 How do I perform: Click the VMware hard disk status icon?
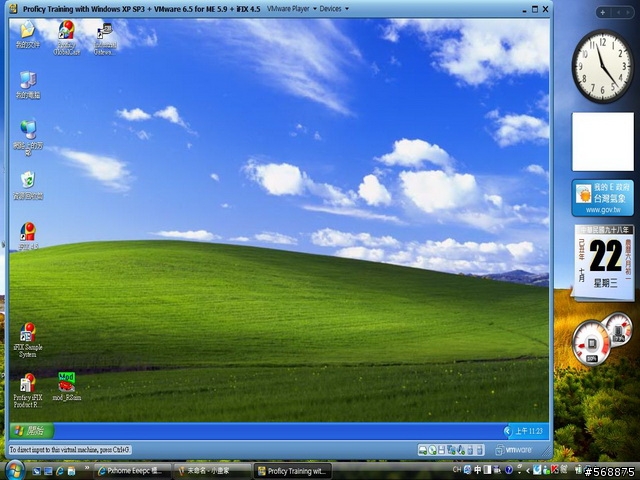[423, 450]
